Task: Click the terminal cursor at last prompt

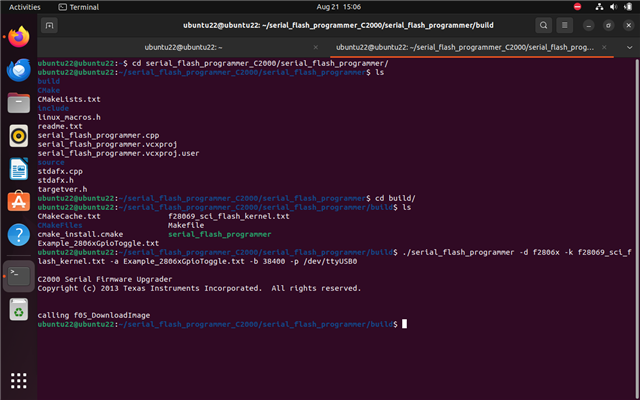Action: (404, 324)
